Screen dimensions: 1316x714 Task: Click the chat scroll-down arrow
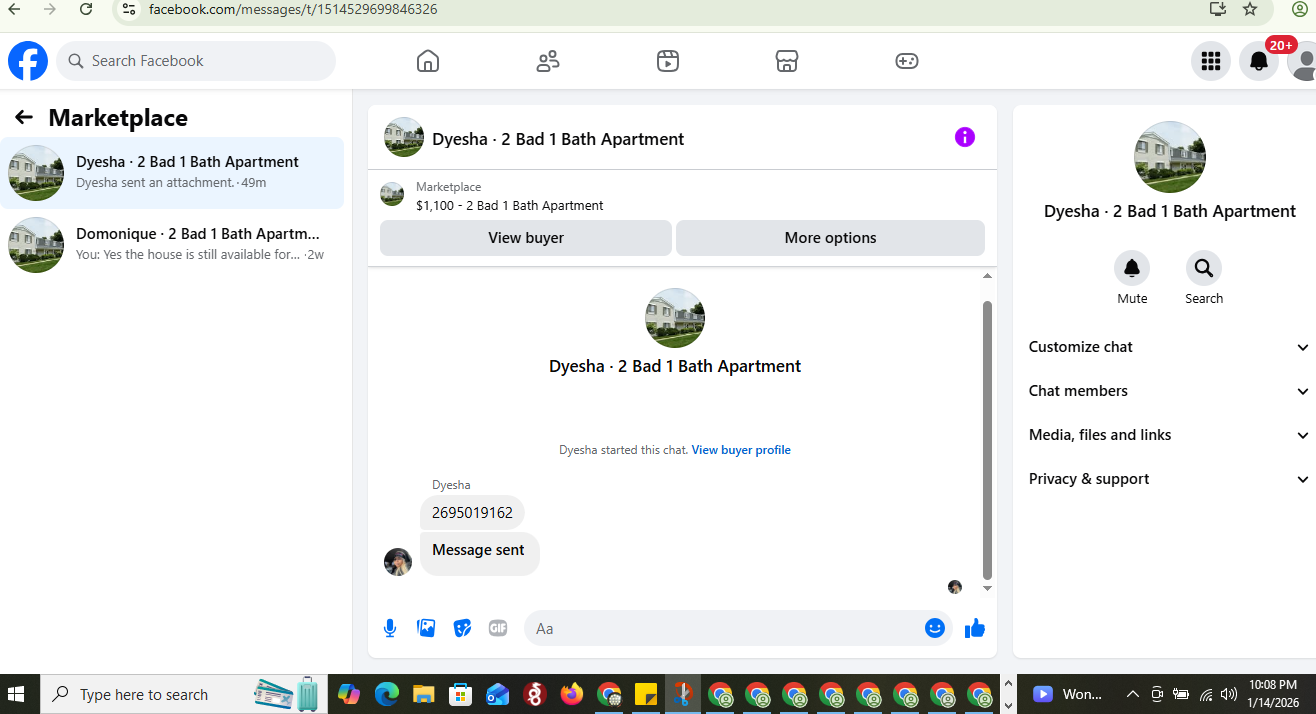coord(987,589)
